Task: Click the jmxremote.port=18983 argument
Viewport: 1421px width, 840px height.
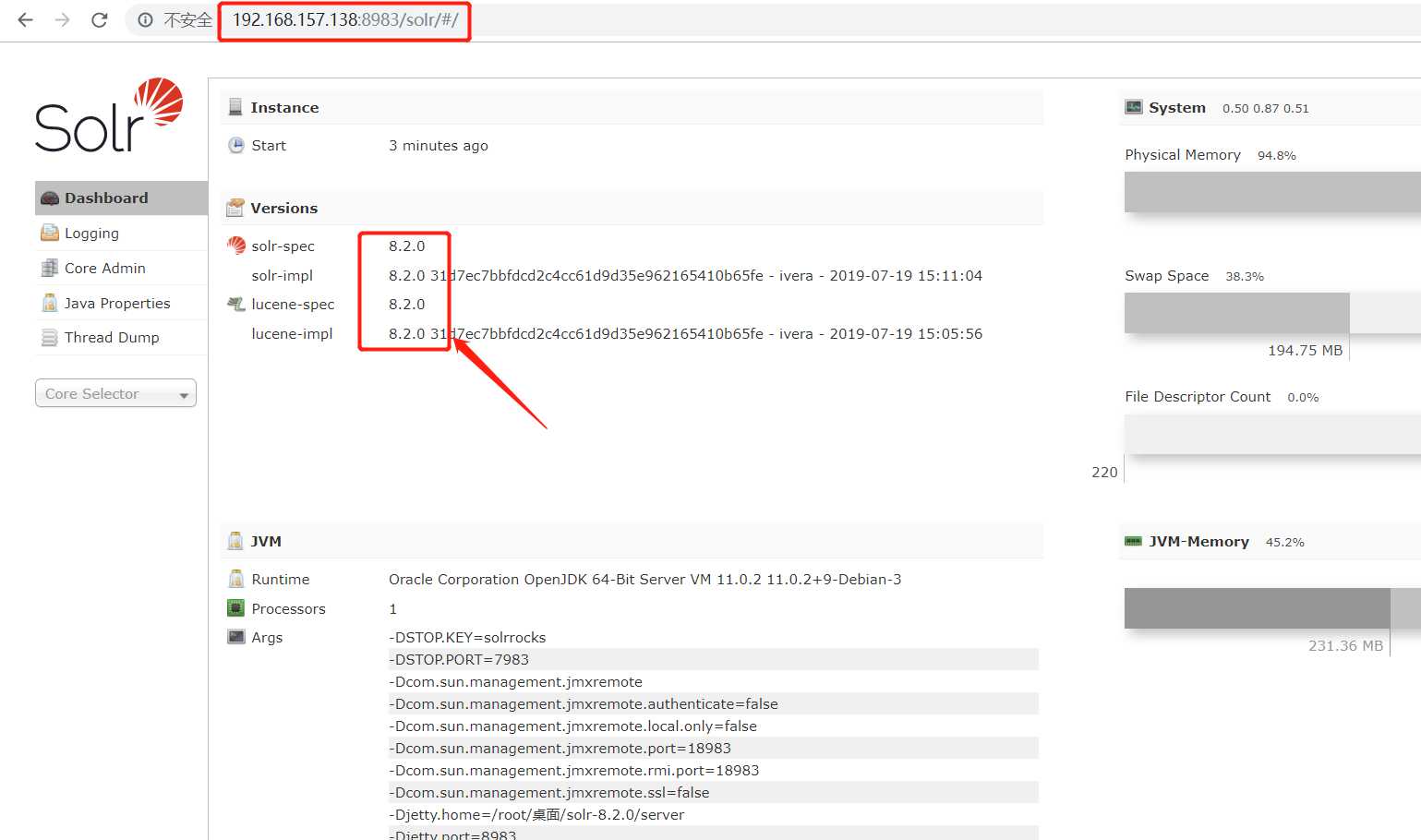Action: click(560, 748)
